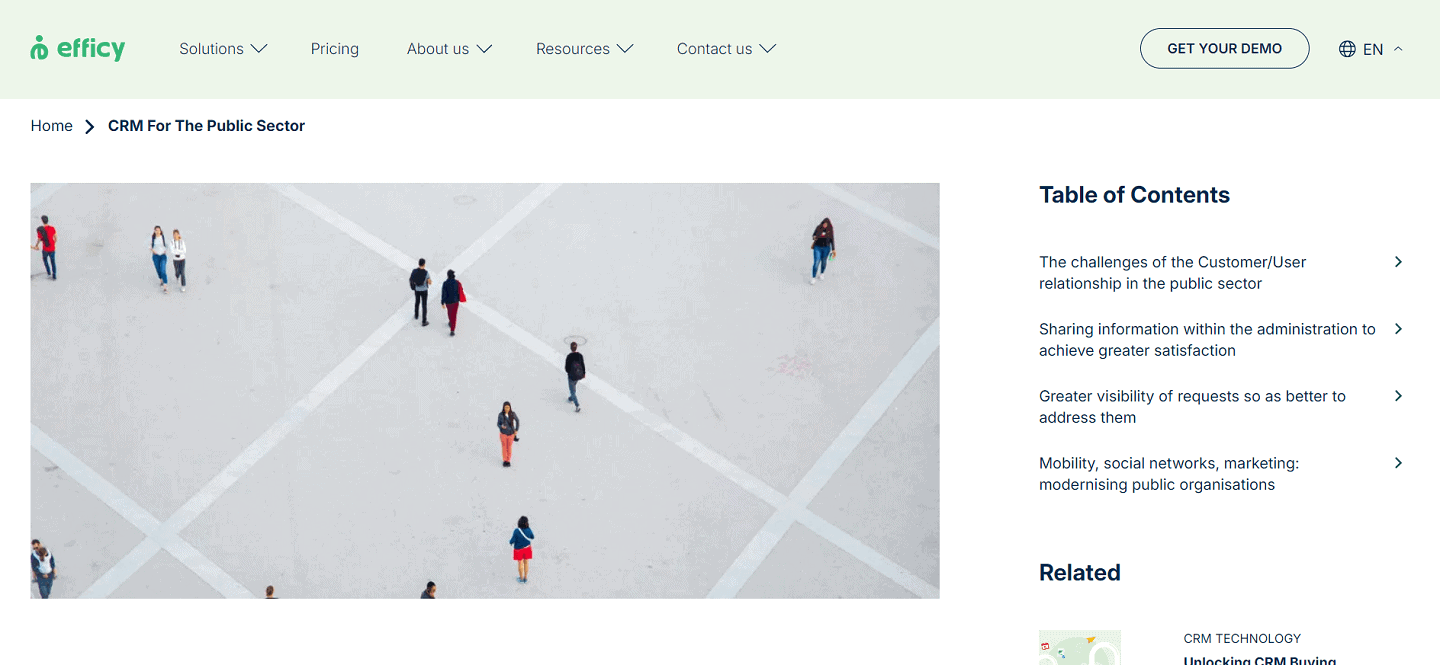
Task: Click the breadcrumb arrow separator icon
Action: coord(90,127)
